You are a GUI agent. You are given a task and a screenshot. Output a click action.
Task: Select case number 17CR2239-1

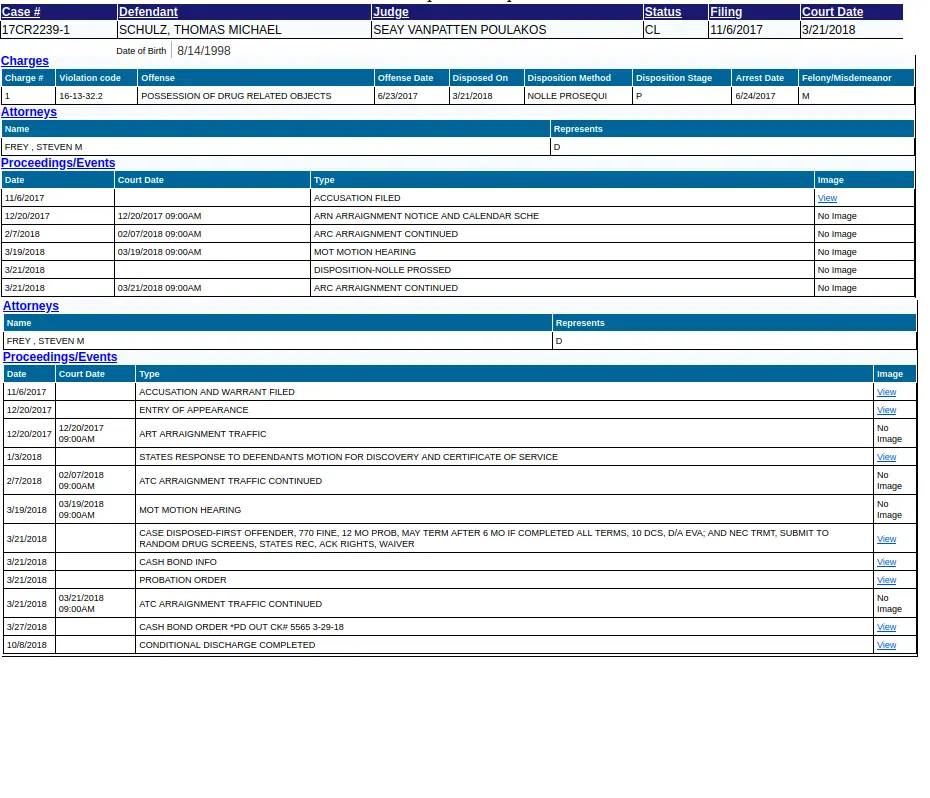tap(36, 30)
